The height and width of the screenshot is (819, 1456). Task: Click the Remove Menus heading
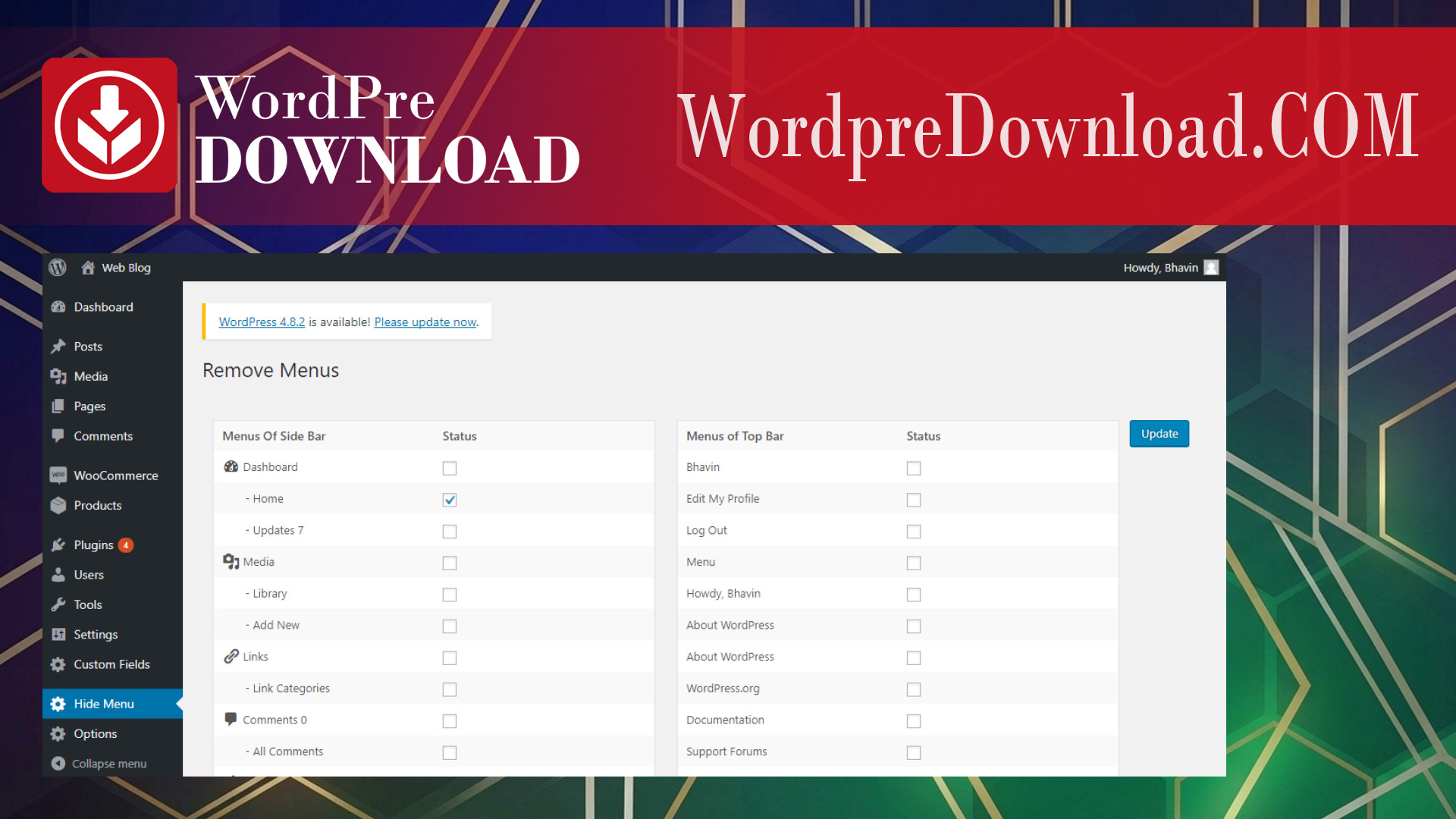point(271,370)
